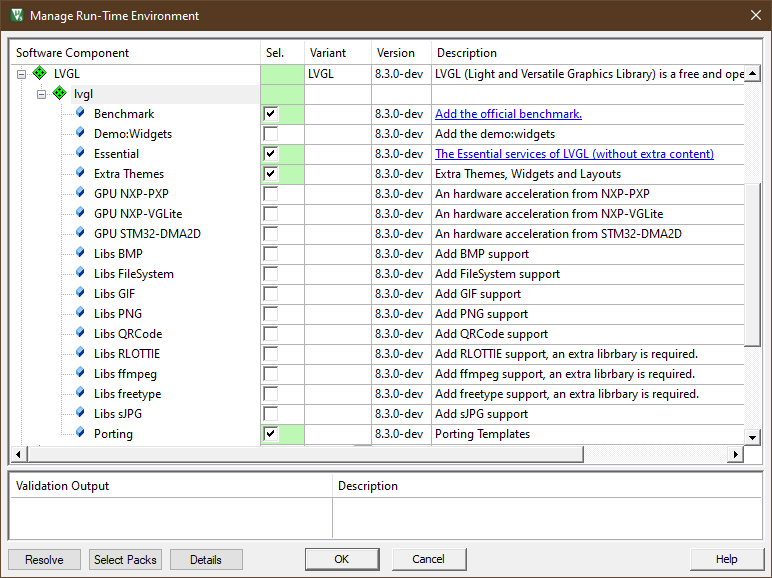Screen dimensions: 772x578
Task: Tick the Libs GIF checkbox
Action: [270, 294]
